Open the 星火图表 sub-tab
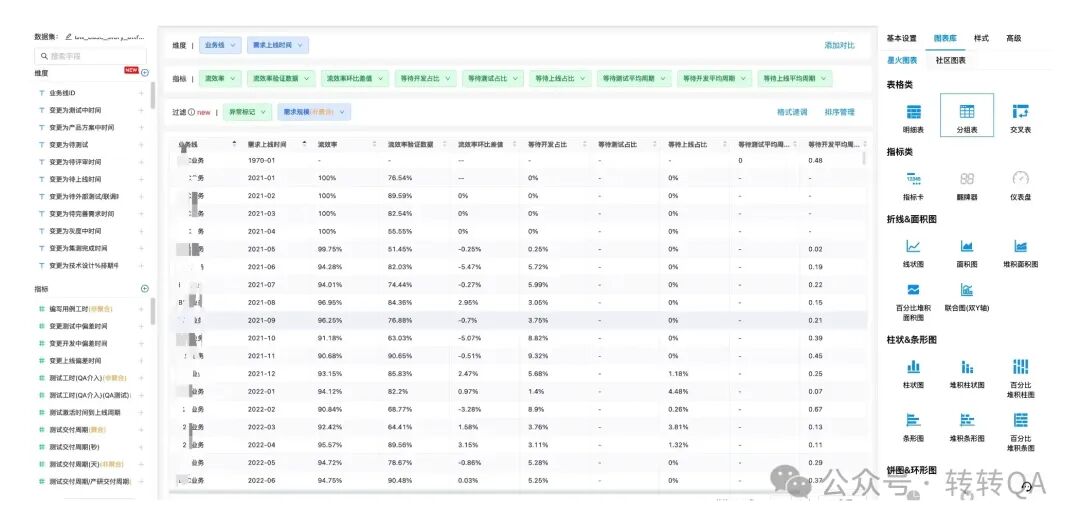 click(x=902, y=61)
